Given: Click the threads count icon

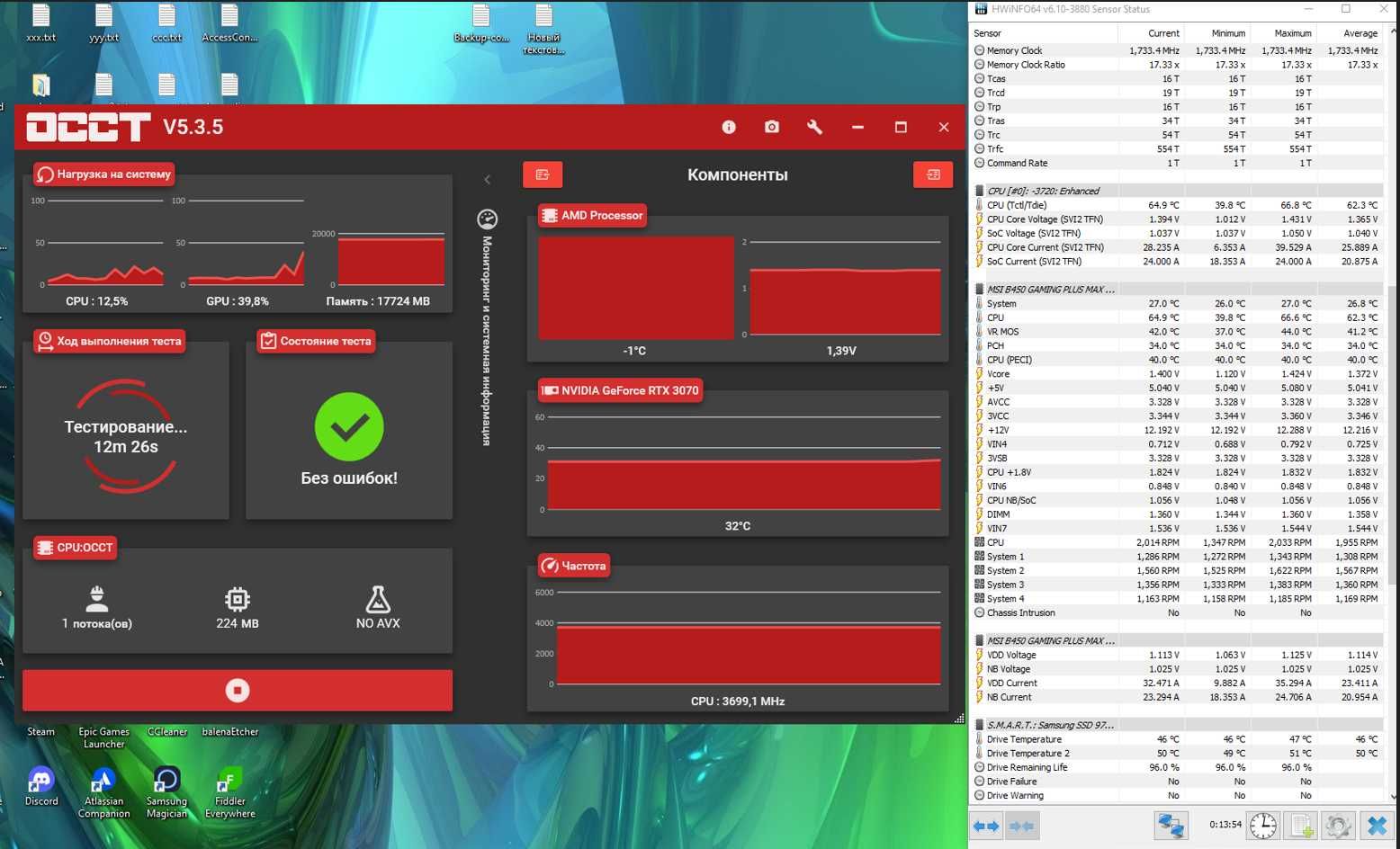Looking at the screenshot, I should point(97,598).
